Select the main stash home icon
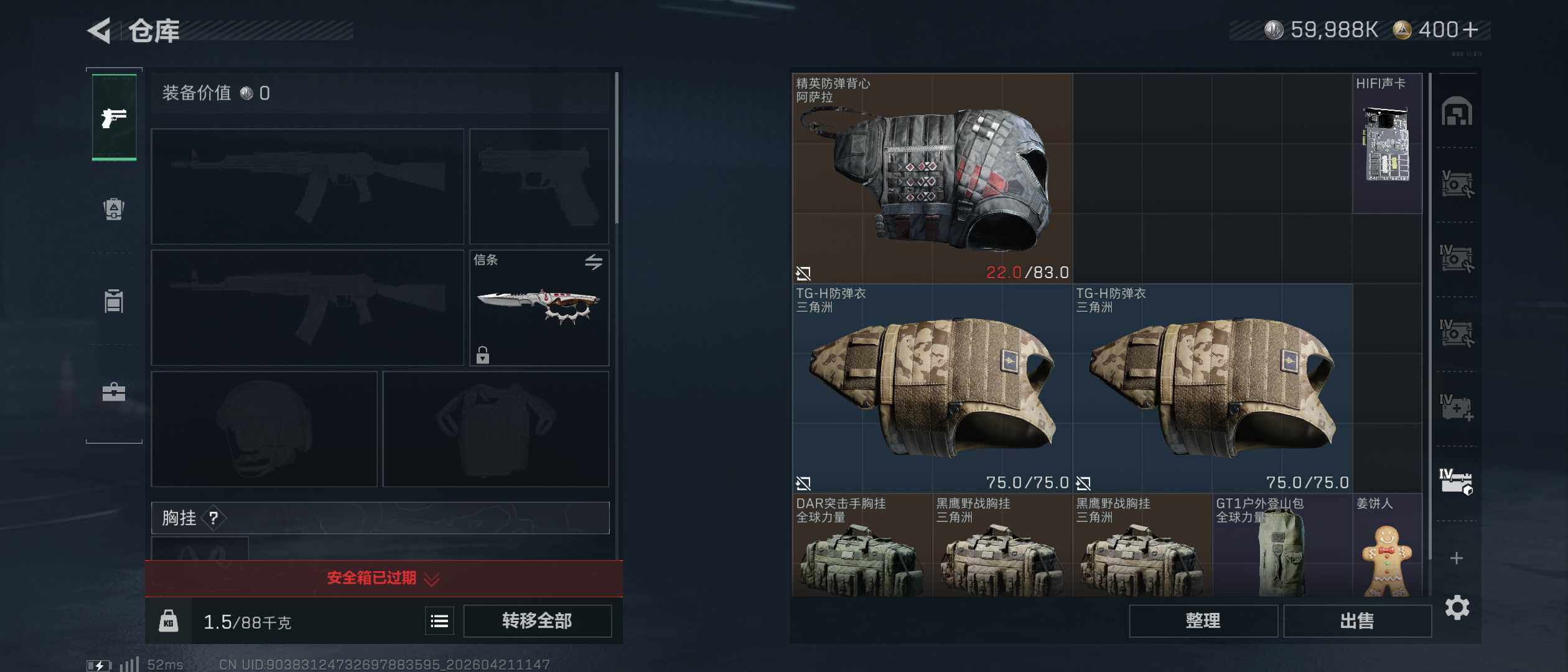Image resolution: width=1568 pixels, height=672 pixels. 1457,111
